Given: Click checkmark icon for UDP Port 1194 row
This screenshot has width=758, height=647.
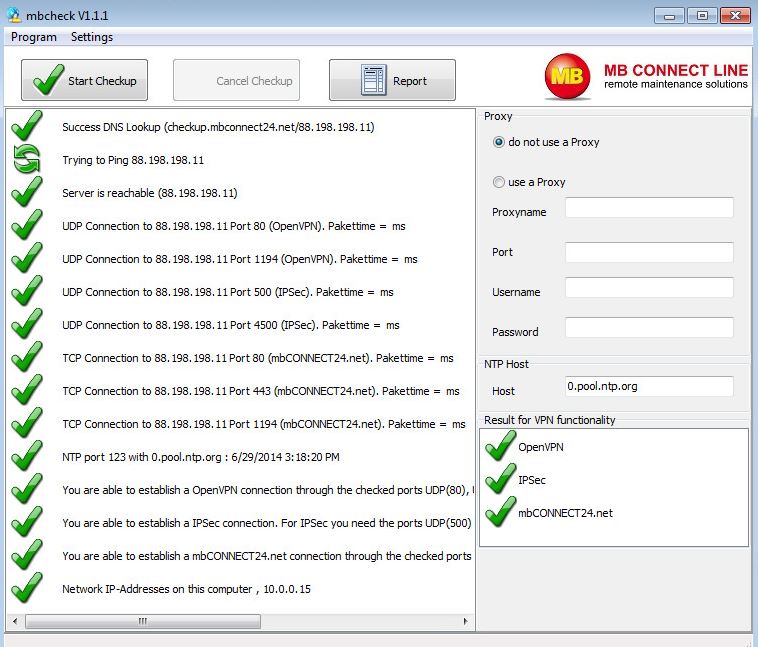Looking at the screenshot, I should 28,257.
